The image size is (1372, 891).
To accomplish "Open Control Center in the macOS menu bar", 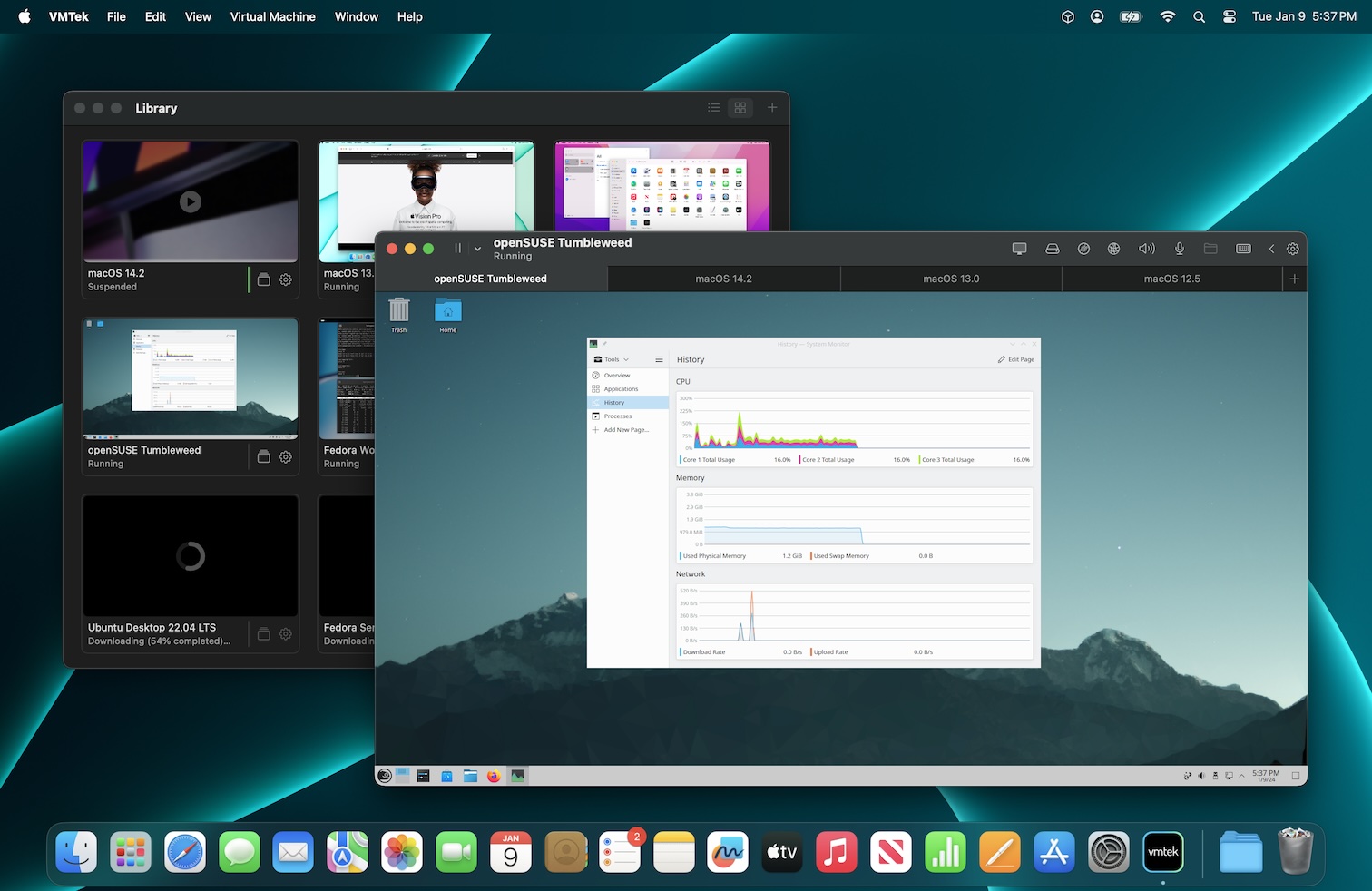I will 1230,16.
